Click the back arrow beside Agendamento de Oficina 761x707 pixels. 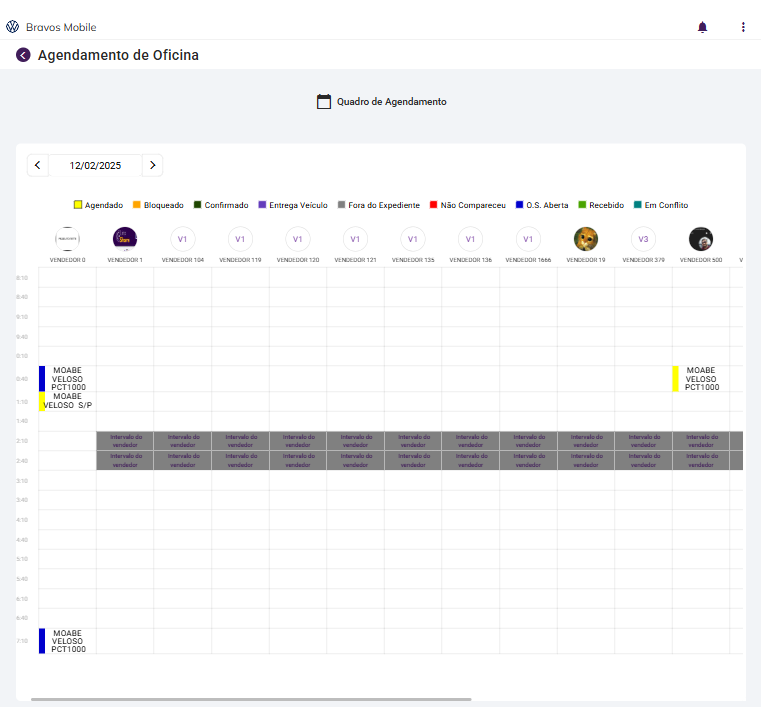pos(23,55)
